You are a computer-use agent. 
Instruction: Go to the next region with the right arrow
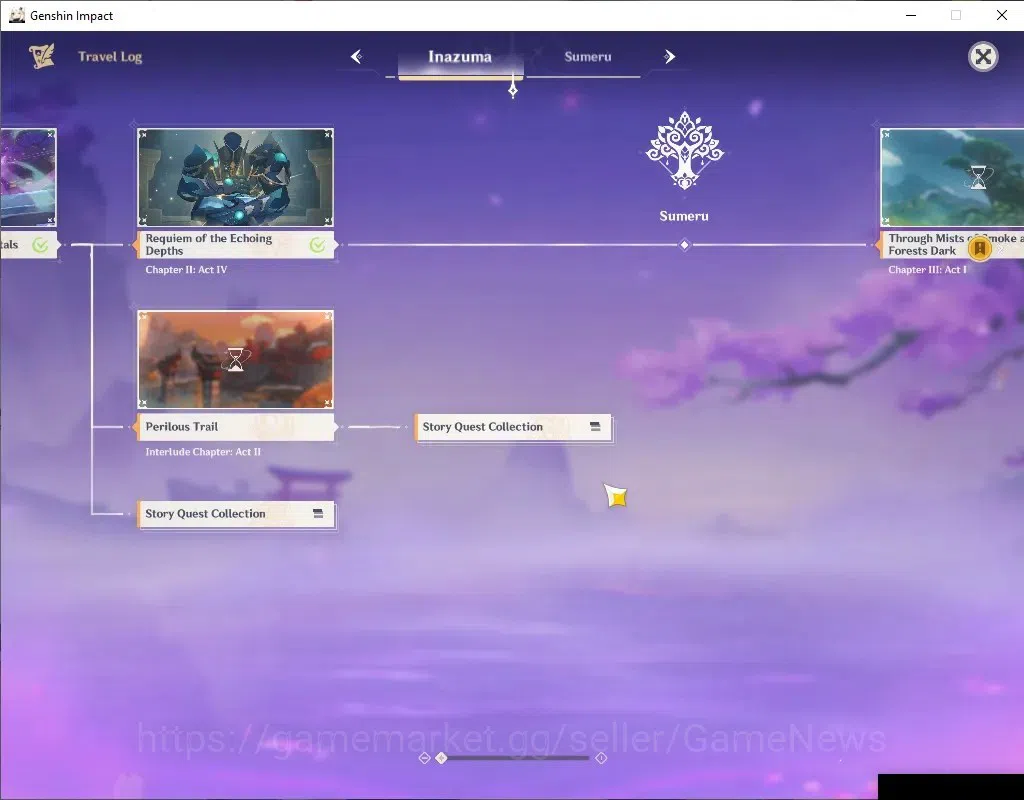669,57
